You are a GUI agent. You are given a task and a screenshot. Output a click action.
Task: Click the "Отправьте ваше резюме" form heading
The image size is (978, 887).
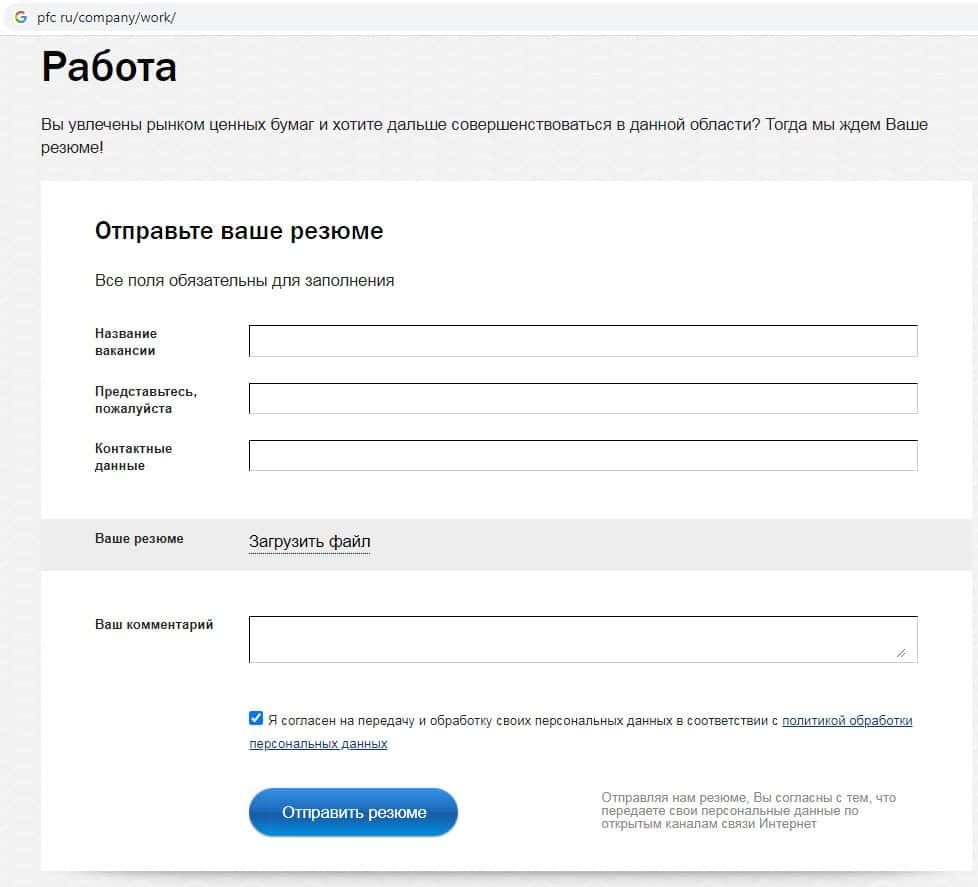(239, 231)
